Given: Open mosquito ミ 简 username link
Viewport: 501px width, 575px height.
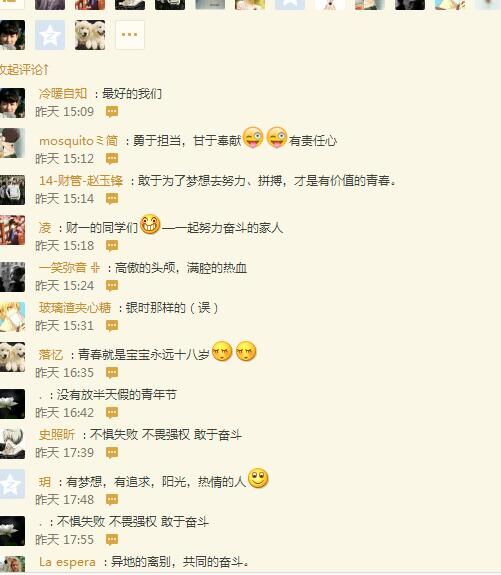Looking at the screenshot, I should click(78, 141).
